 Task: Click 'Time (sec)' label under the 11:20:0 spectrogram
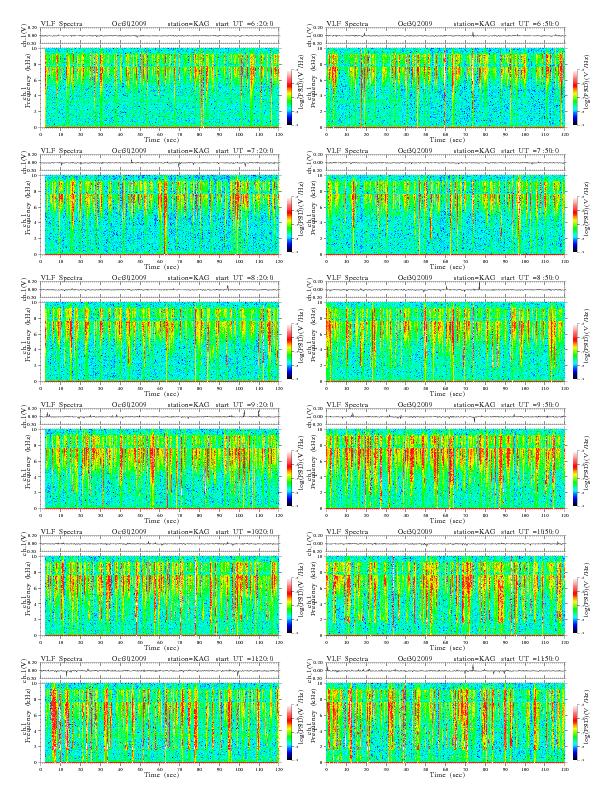[x=162, y=774]
